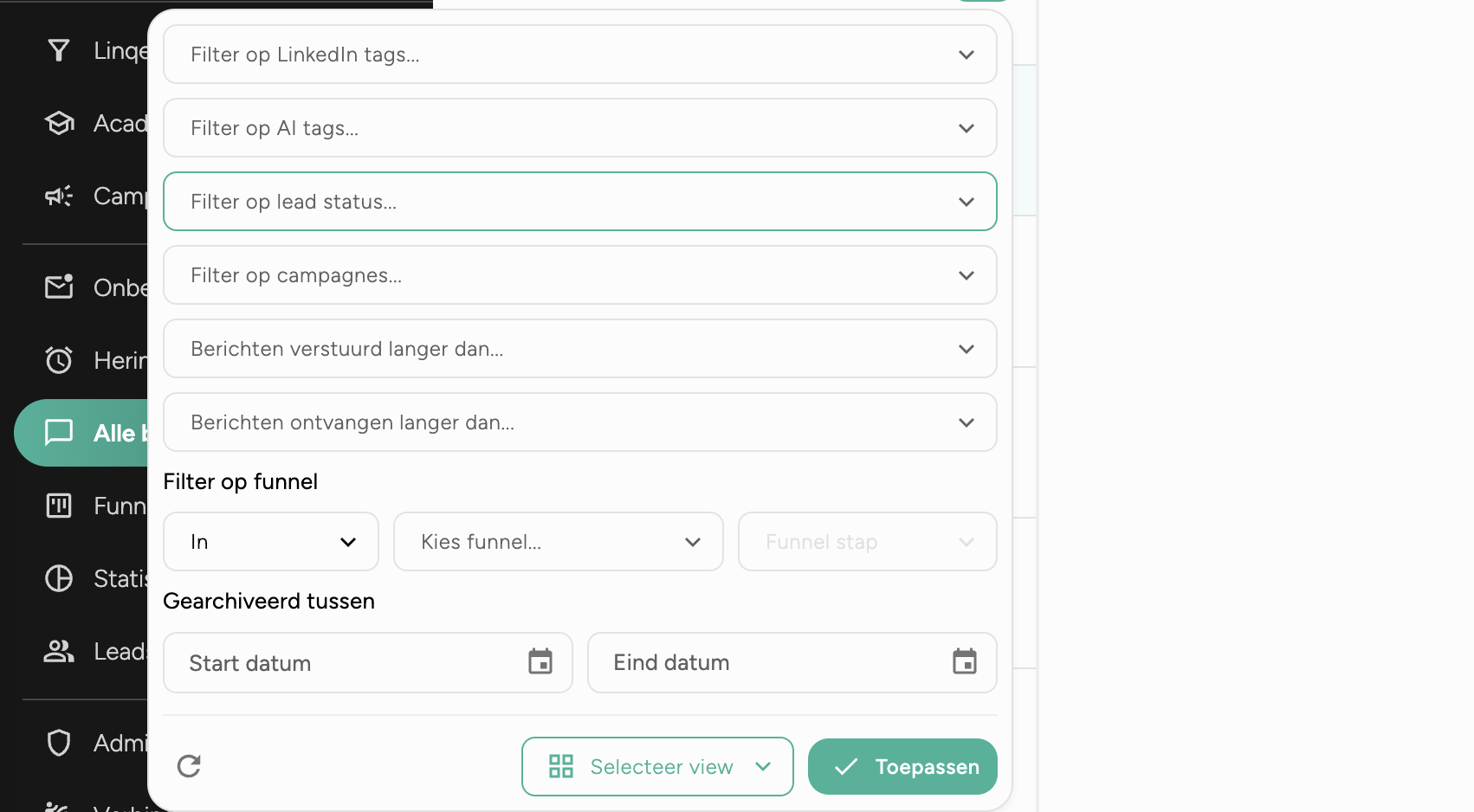Open the Linqed filter sidebar icon

point(58,50)
